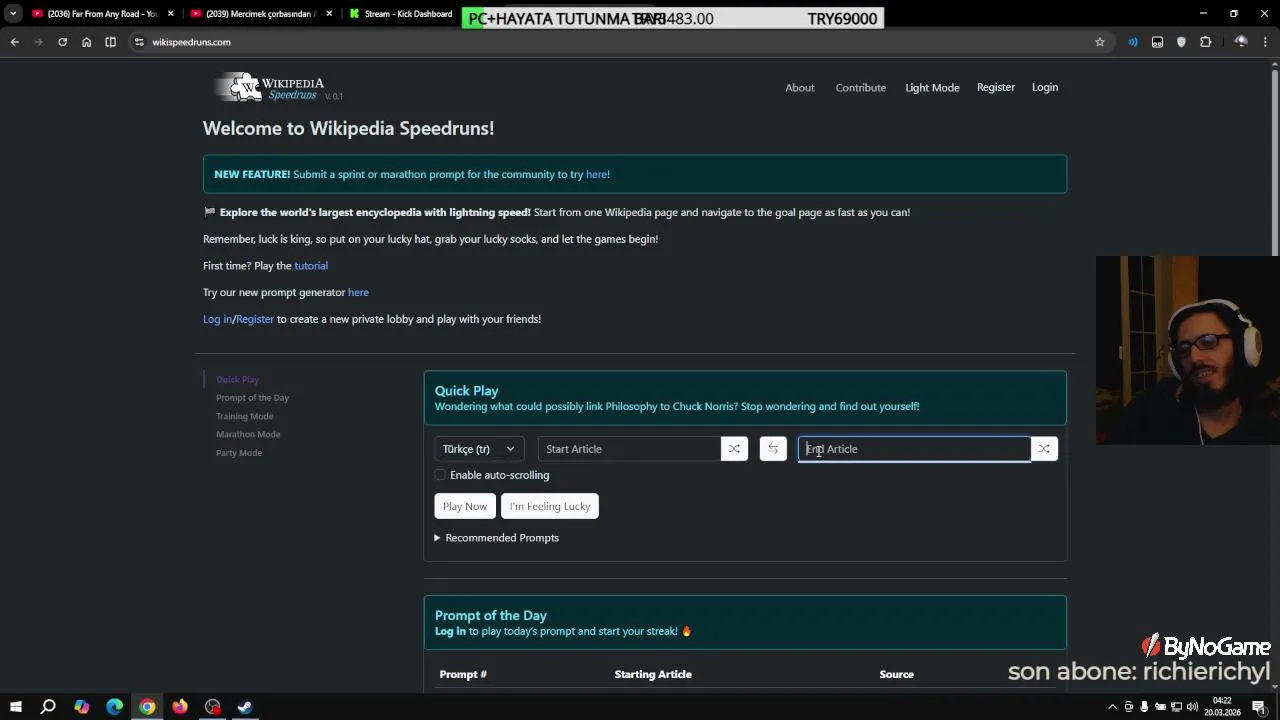
Task: Switch to Far From Any Road tab
Action: 95,14
